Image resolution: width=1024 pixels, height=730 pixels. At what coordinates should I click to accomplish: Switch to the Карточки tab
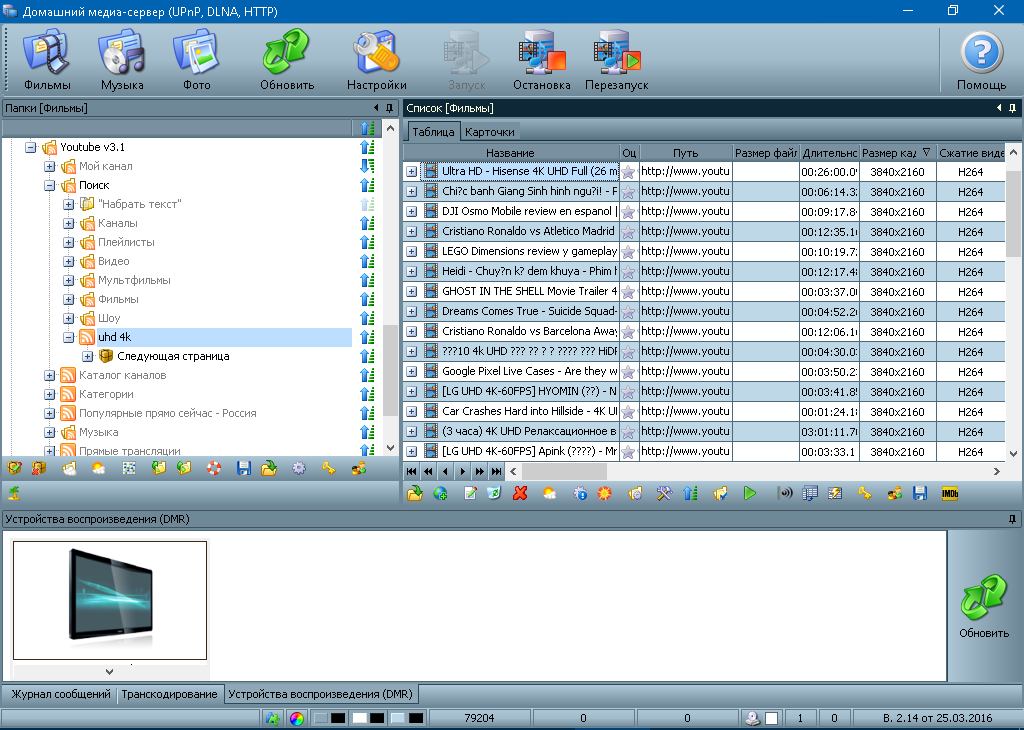490,131
